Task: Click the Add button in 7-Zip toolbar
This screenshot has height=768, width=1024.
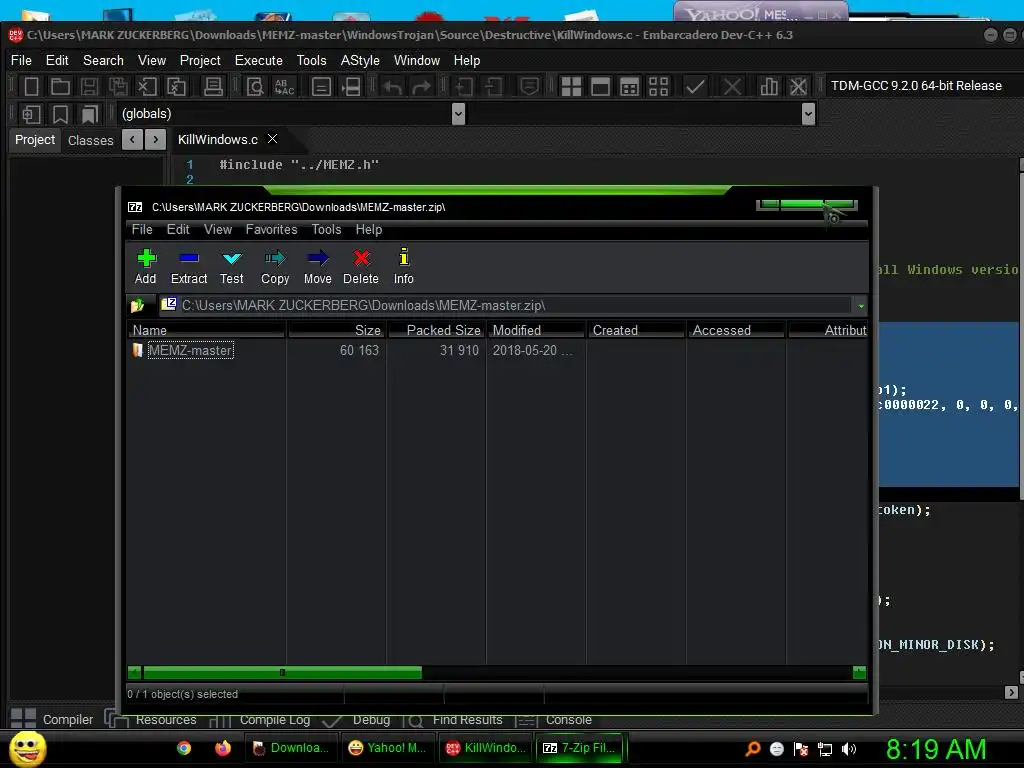Action: pos(146,266)
